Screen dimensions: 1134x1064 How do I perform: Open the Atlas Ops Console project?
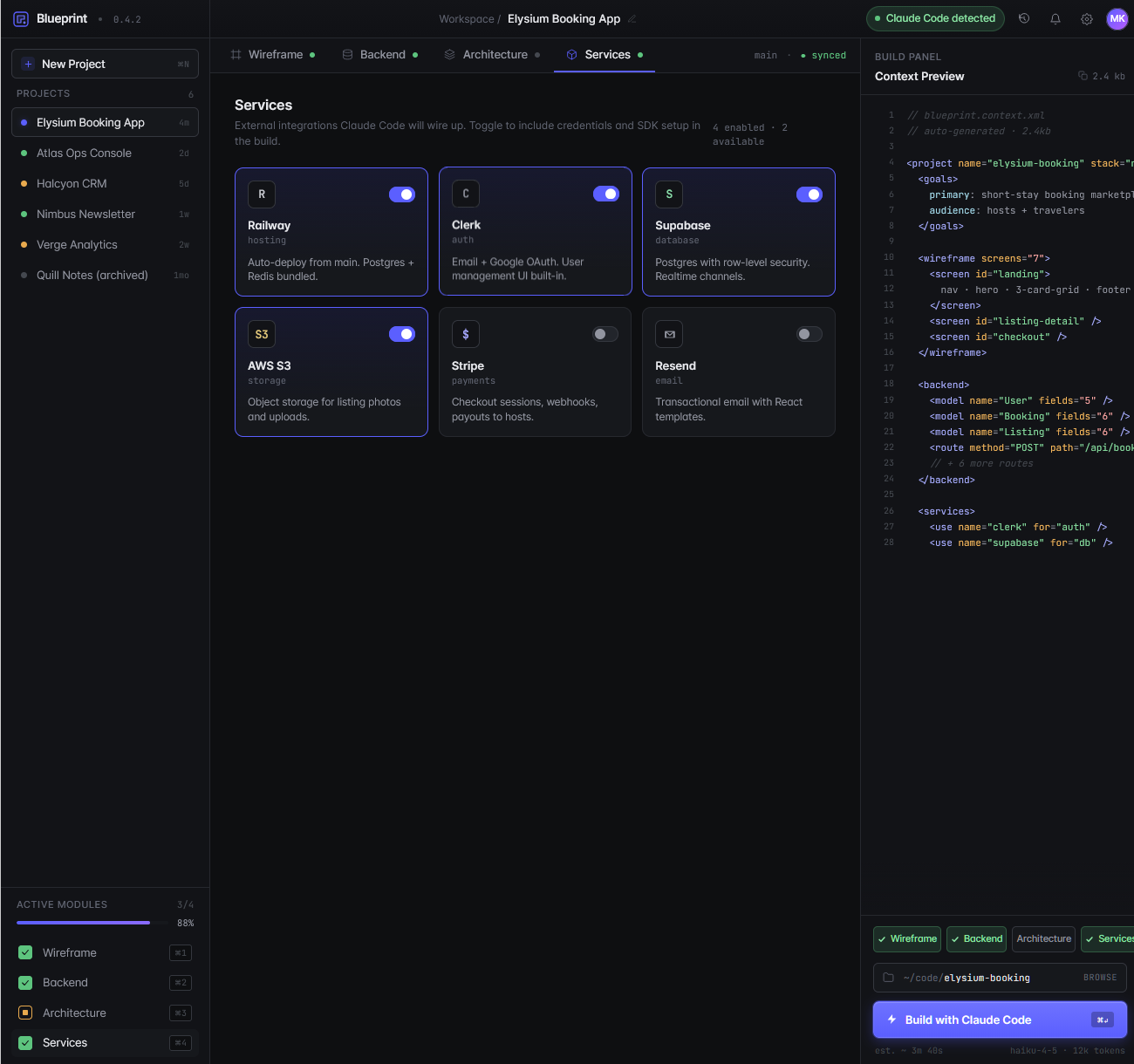pyautogui.click(x=105, y=153)
